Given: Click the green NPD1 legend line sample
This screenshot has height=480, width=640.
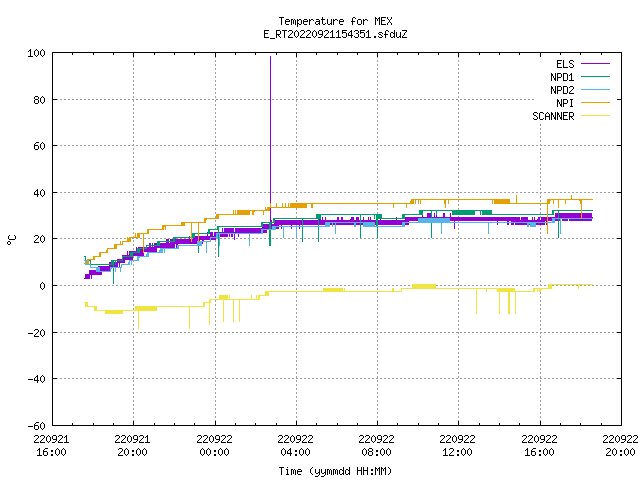Looking at the screenshot, I should coord(596,77).
